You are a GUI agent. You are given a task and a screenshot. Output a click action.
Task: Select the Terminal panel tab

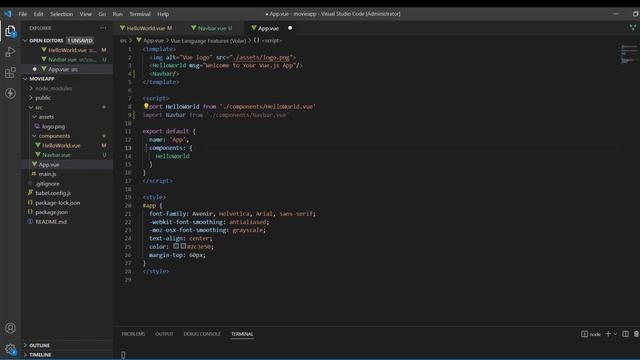click(242, 334)
